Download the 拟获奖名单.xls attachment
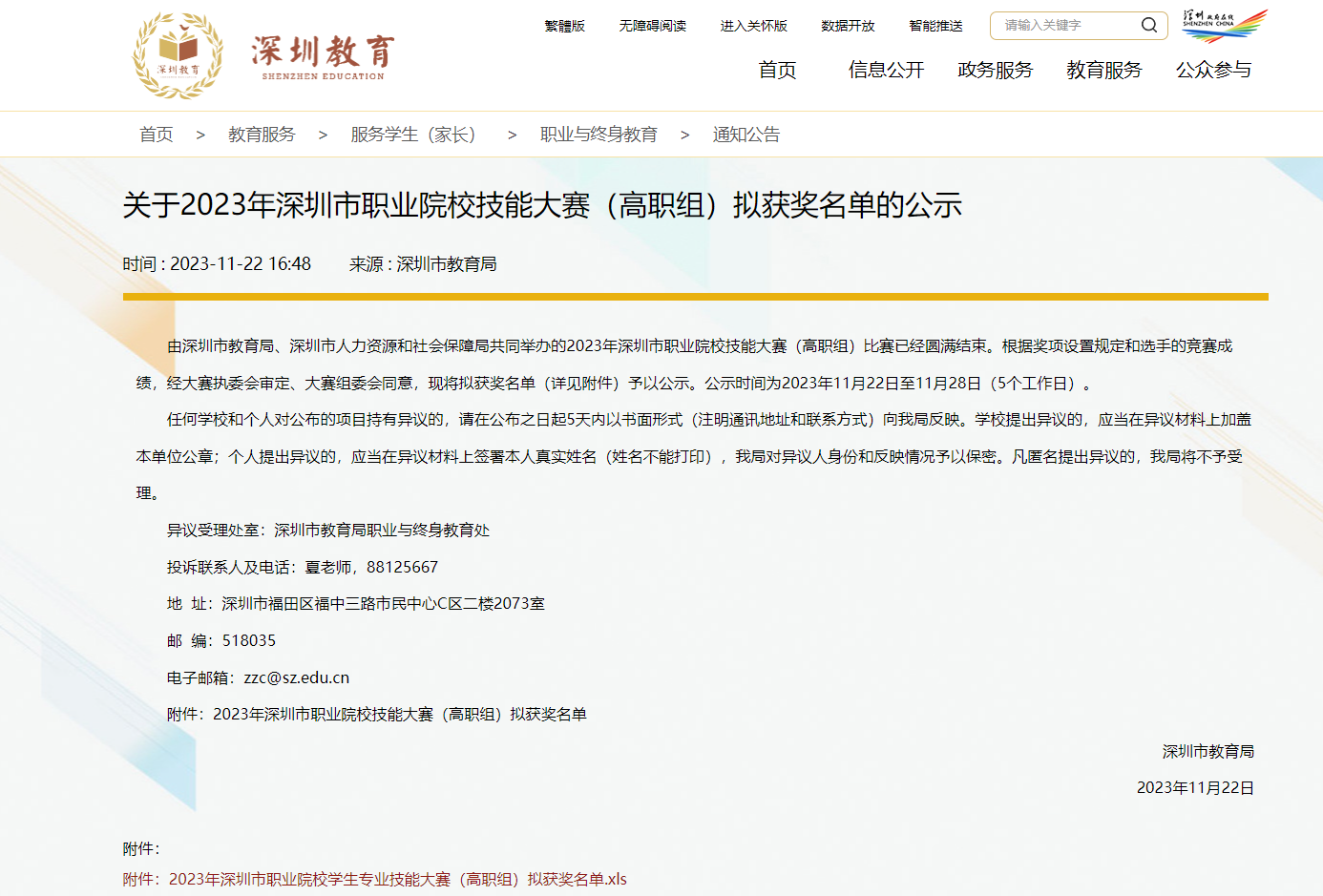 pos(397,879)
